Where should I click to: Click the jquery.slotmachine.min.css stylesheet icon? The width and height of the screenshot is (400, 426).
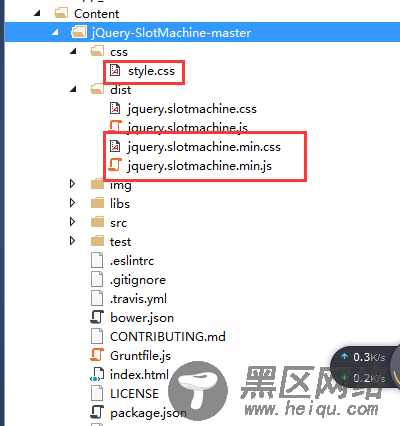click(115, 146)
